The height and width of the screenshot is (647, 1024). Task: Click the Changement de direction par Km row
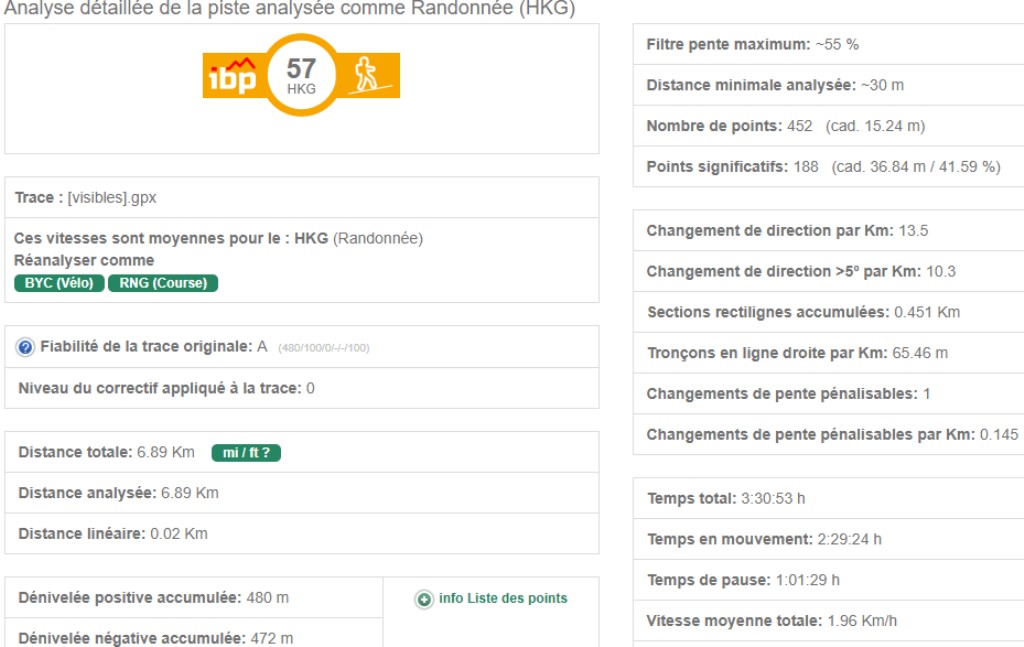pyautogui.click(x=787, y=230)
